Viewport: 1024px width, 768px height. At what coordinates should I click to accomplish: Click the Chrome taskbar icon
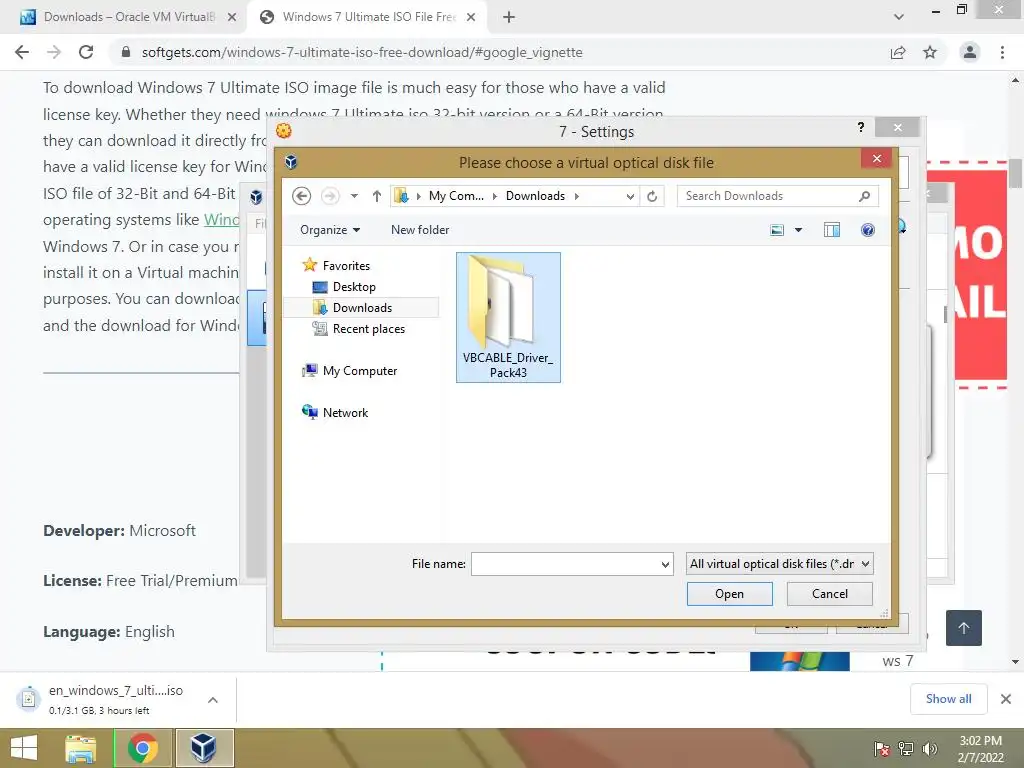click(143, 748)
